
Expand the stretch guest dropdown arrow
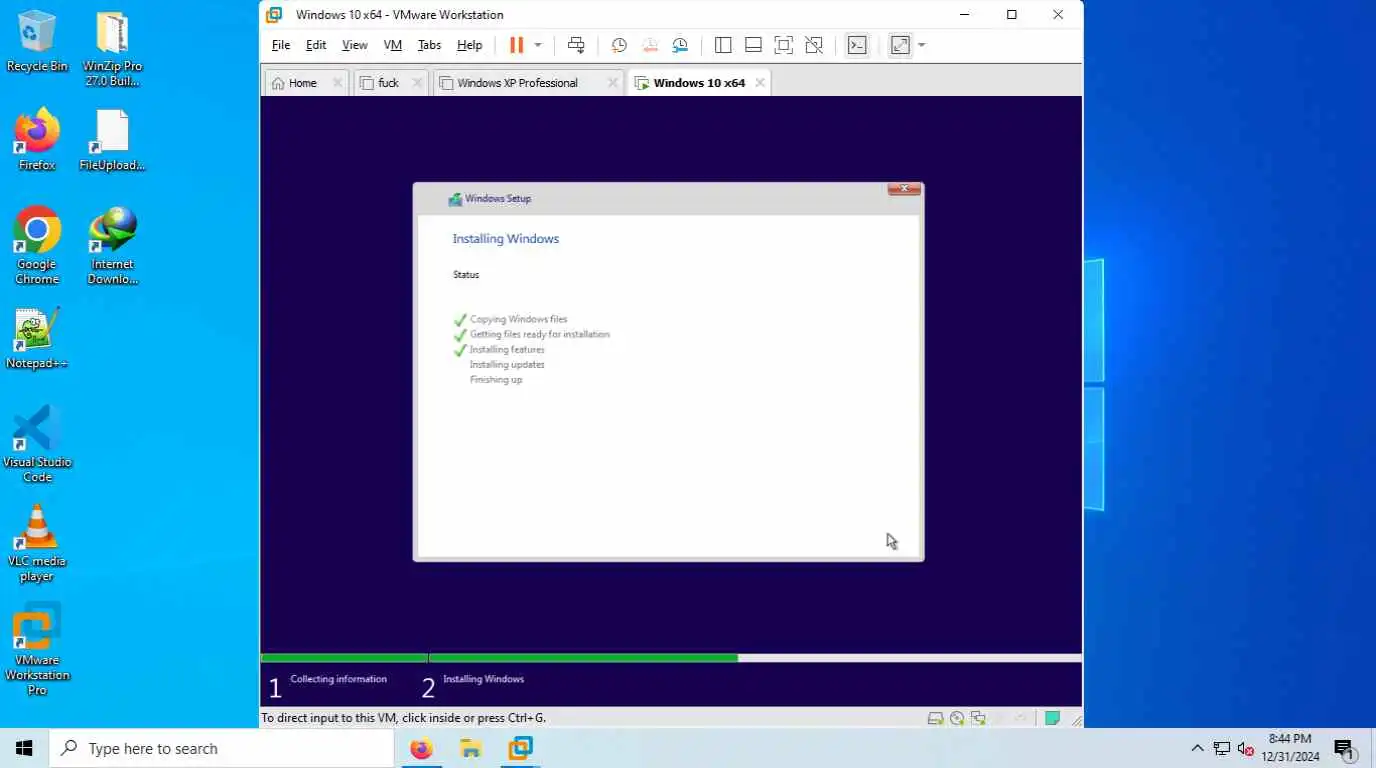tap(922, 45)
